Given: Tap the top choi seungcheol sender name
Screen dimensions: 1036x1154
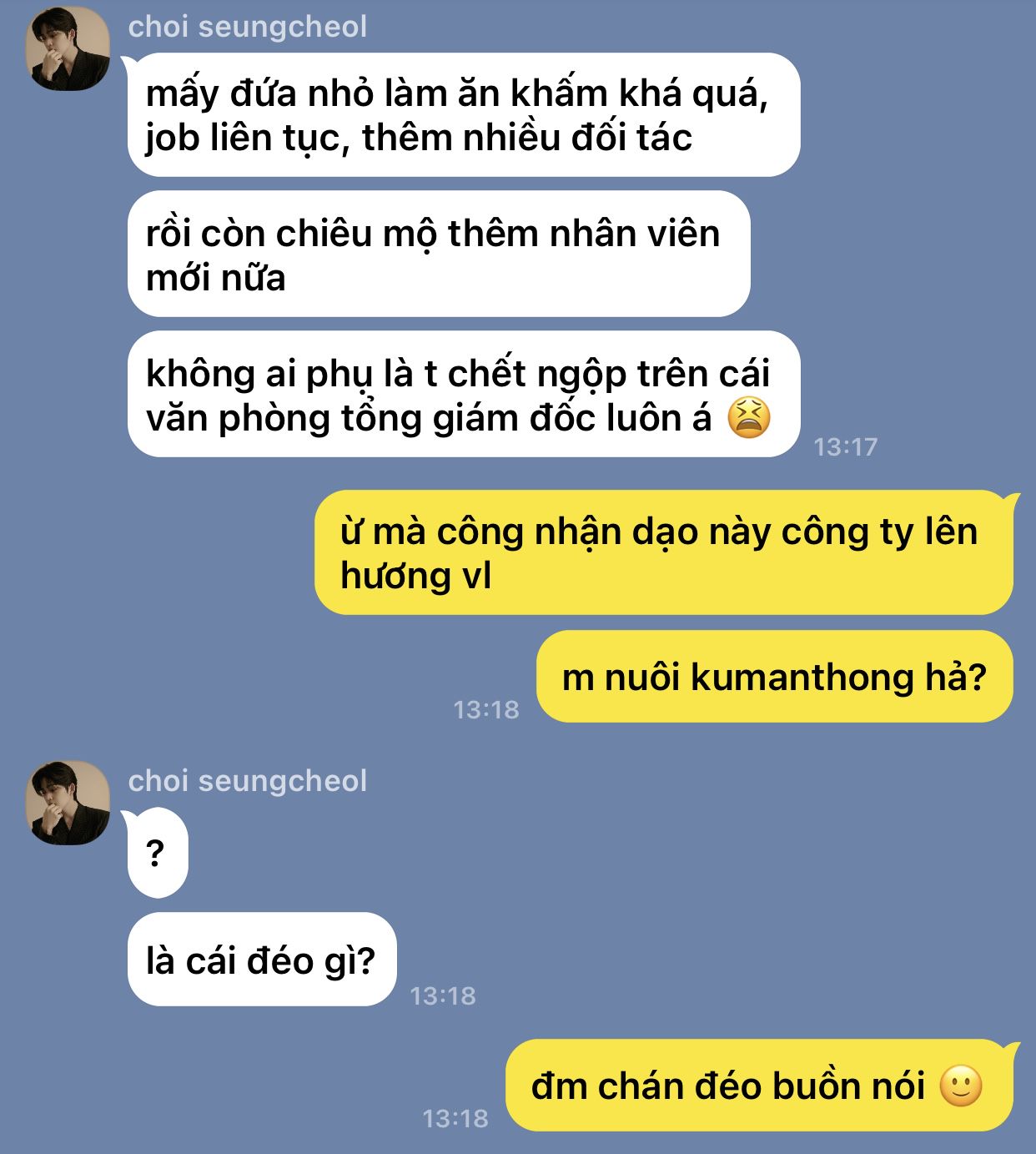Looking at the screenshot, I should point(248,27).
